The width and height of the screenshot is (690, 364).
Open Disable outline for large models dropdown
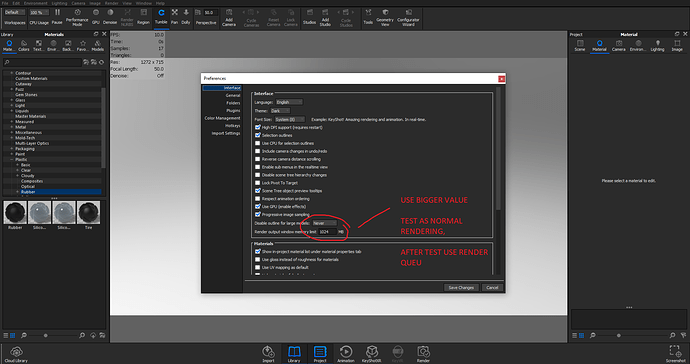coord(325,223)
